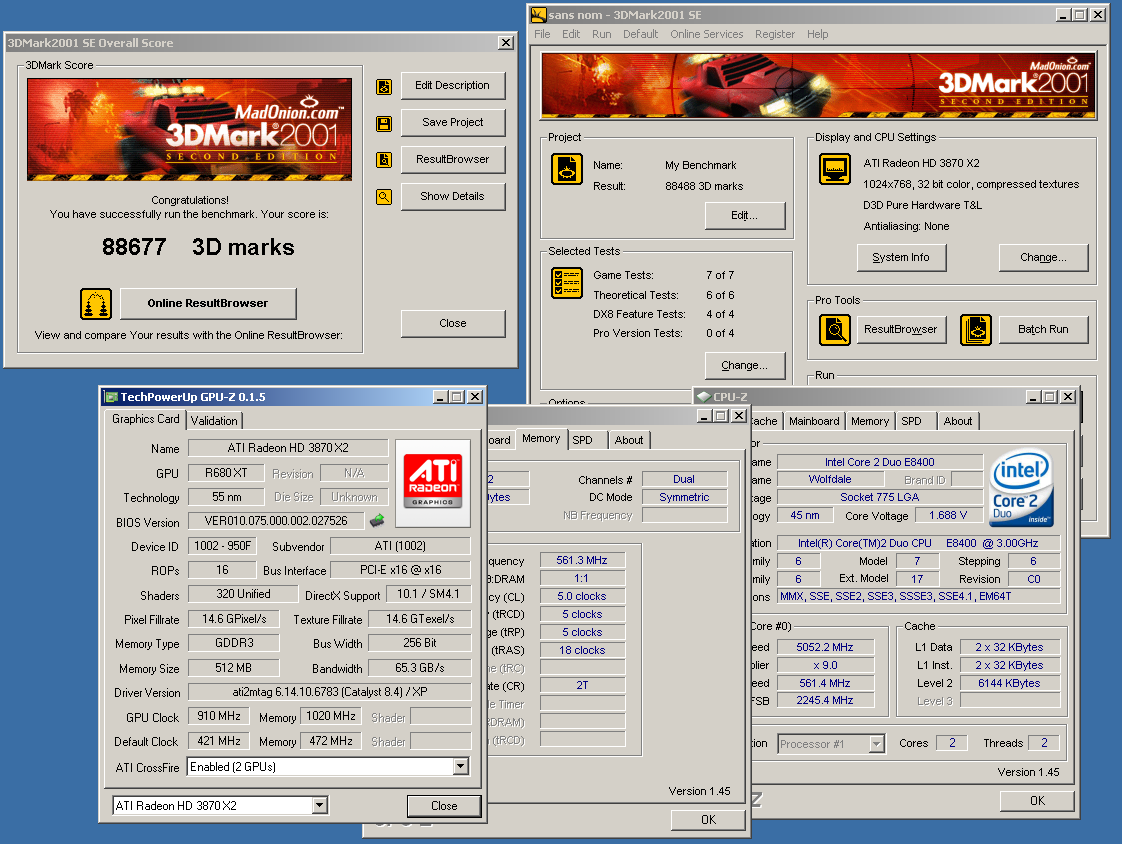The image size is (1122, 844).
Task: Click the GPU-Z title bar icon
Action: pos(111,397)
